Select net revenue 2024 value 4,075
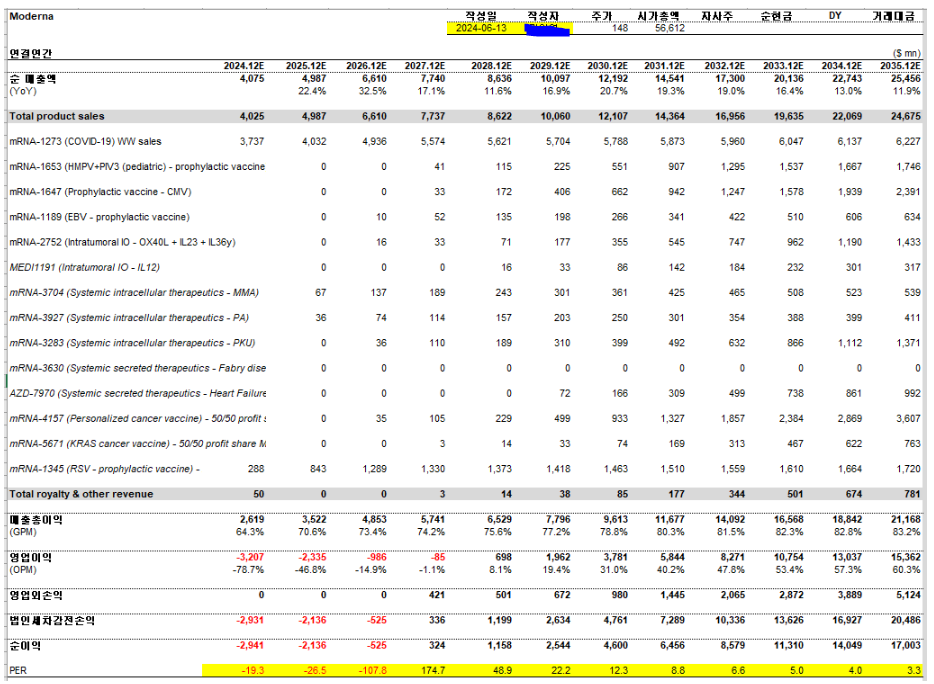934x684 pixels. click(x=252, y=79)
